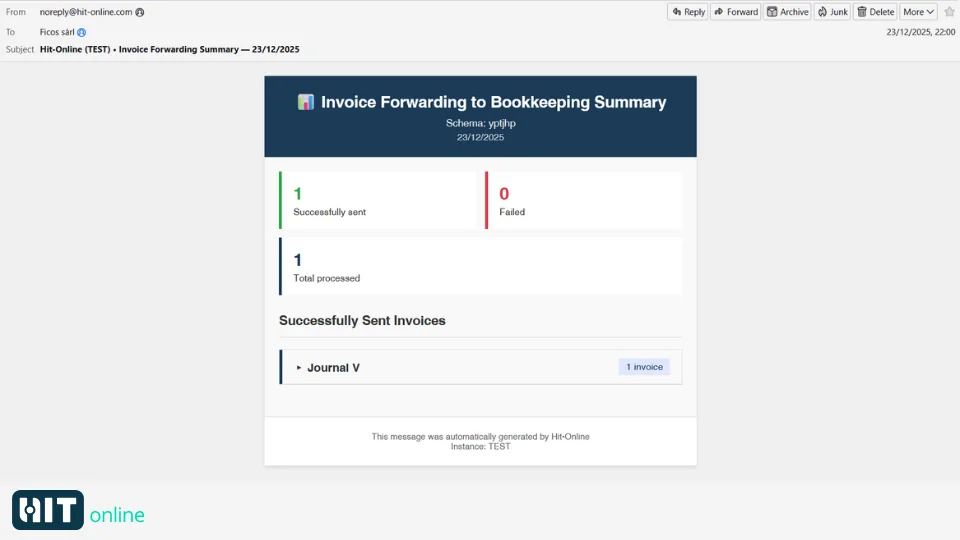Click the disclosure triangle before Journal V
This screenshot has height=540, width=960.
[x=298, y=368]
